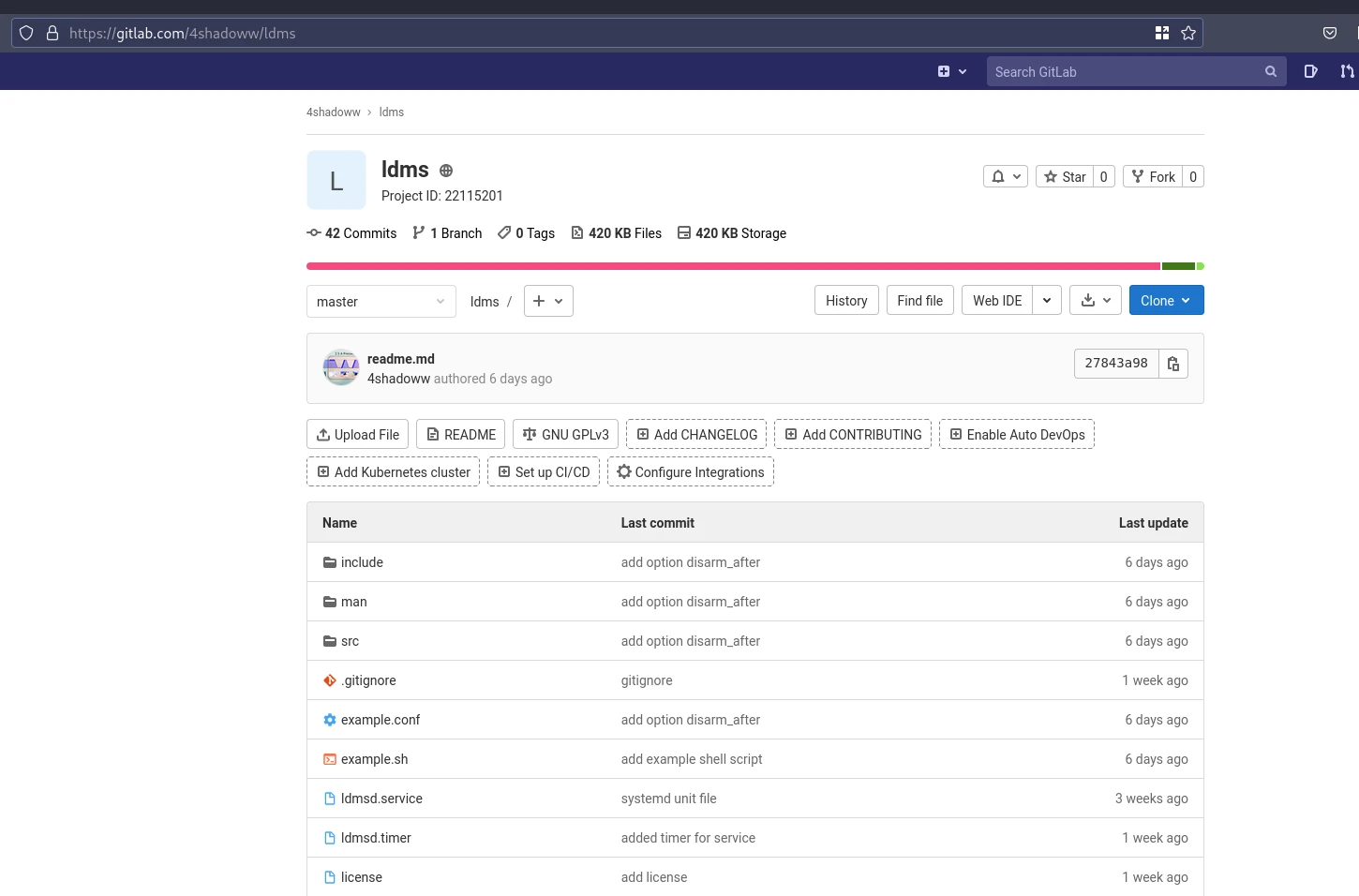Screen dimensions: 1359x896
Task: Copy commit SHA with clipboard icon
Action: [1173, 364]
